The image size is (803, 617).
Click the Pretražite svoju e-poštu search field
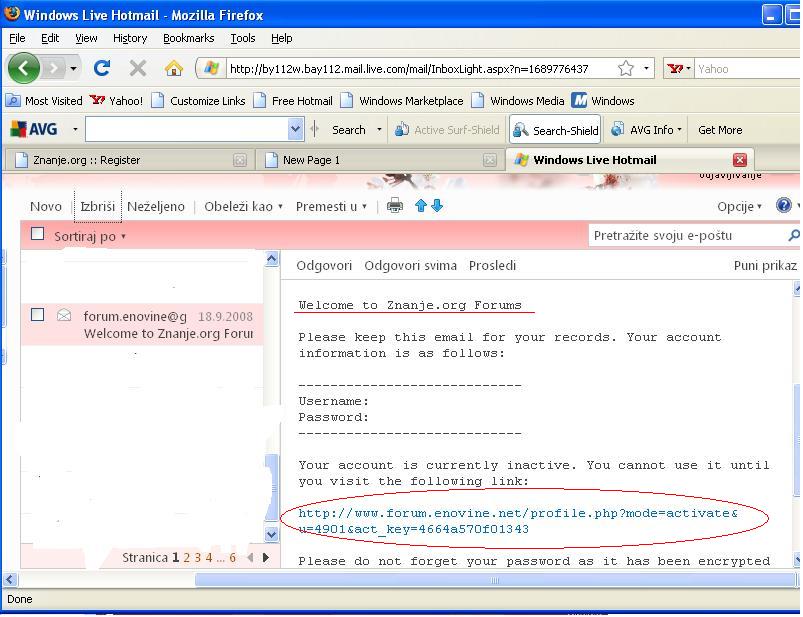click(685, 235)
